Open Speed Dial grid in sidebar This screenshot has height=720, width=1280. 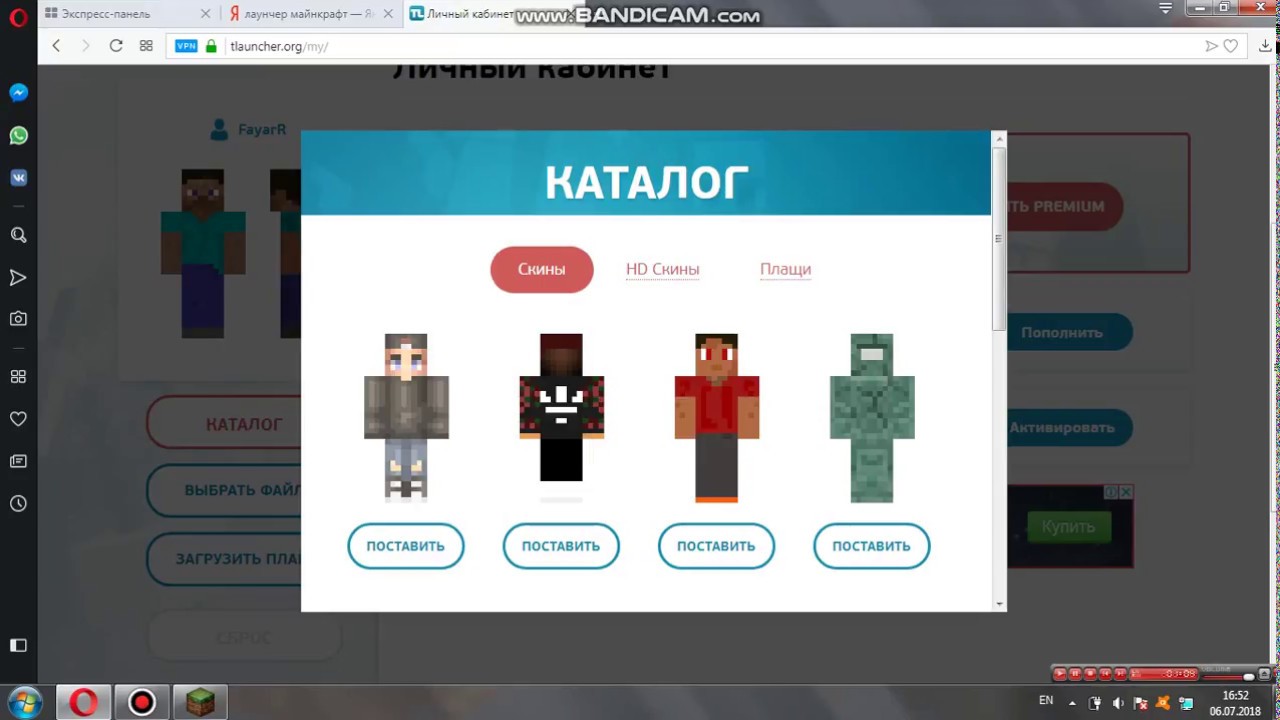point(18,377)
